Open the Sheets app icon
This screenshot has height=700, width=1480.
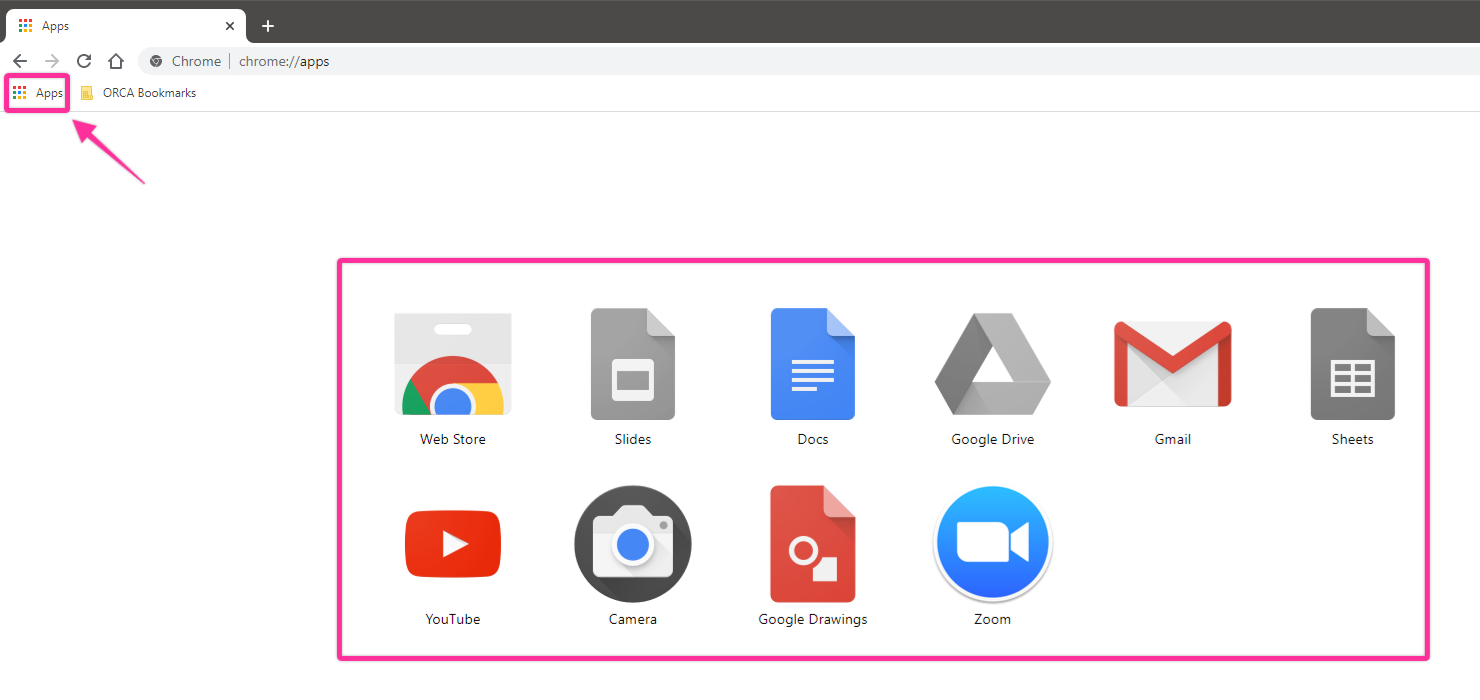pos(1353,364)
